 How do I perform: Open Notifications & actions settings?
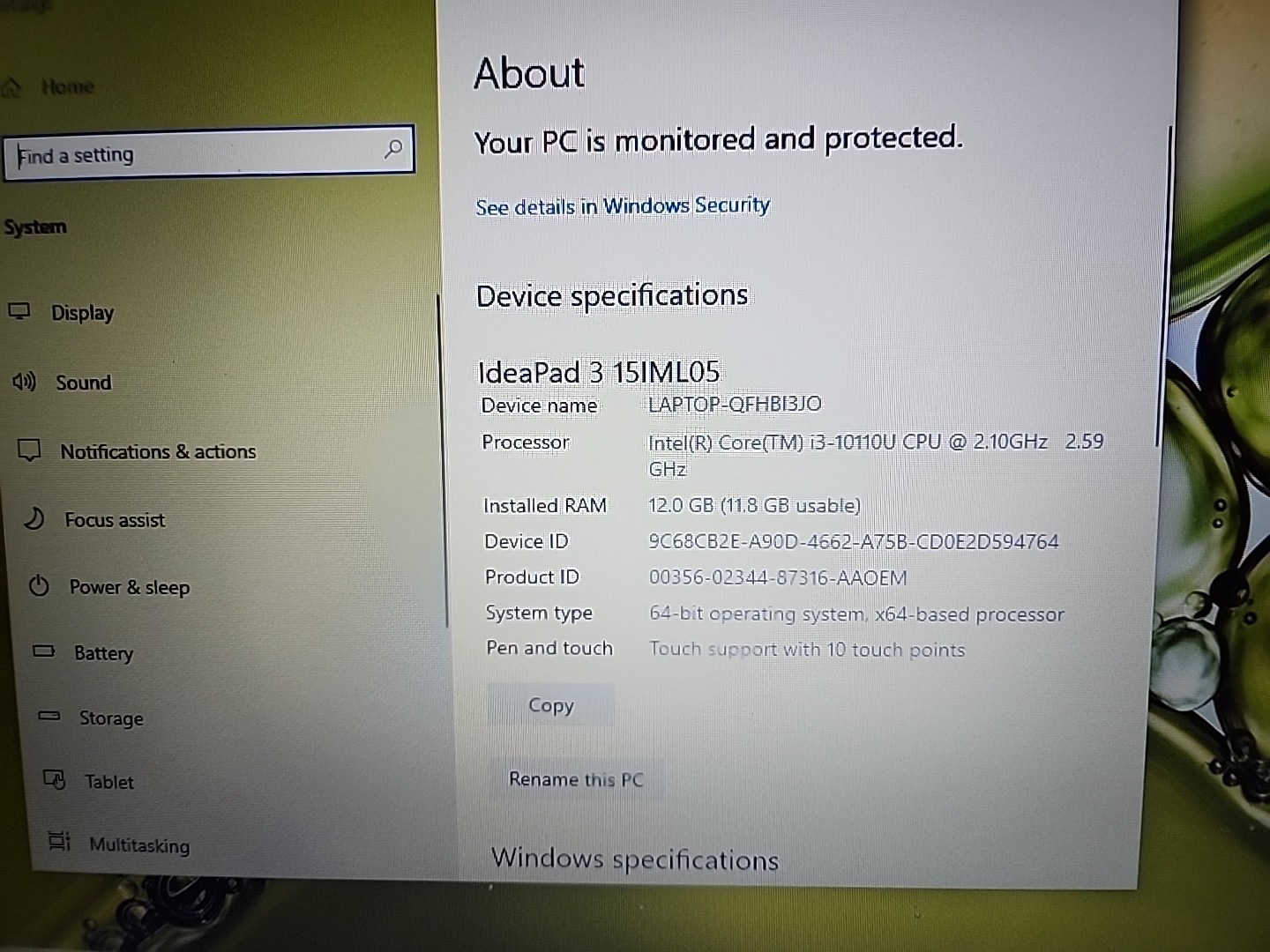(x=158, y=451)
